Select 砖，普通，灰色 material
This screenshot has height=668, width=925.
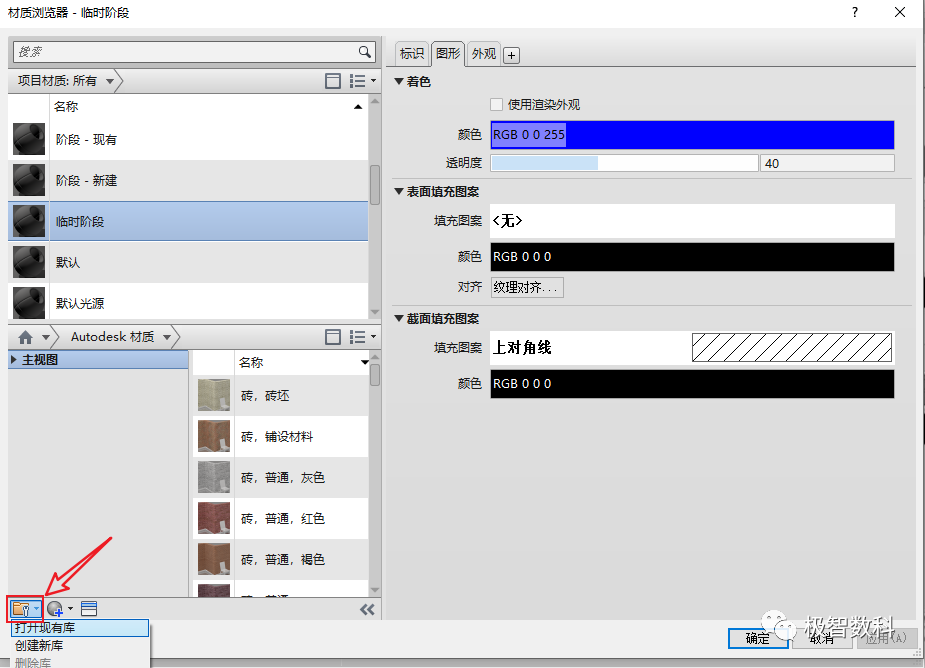[281, 477]
